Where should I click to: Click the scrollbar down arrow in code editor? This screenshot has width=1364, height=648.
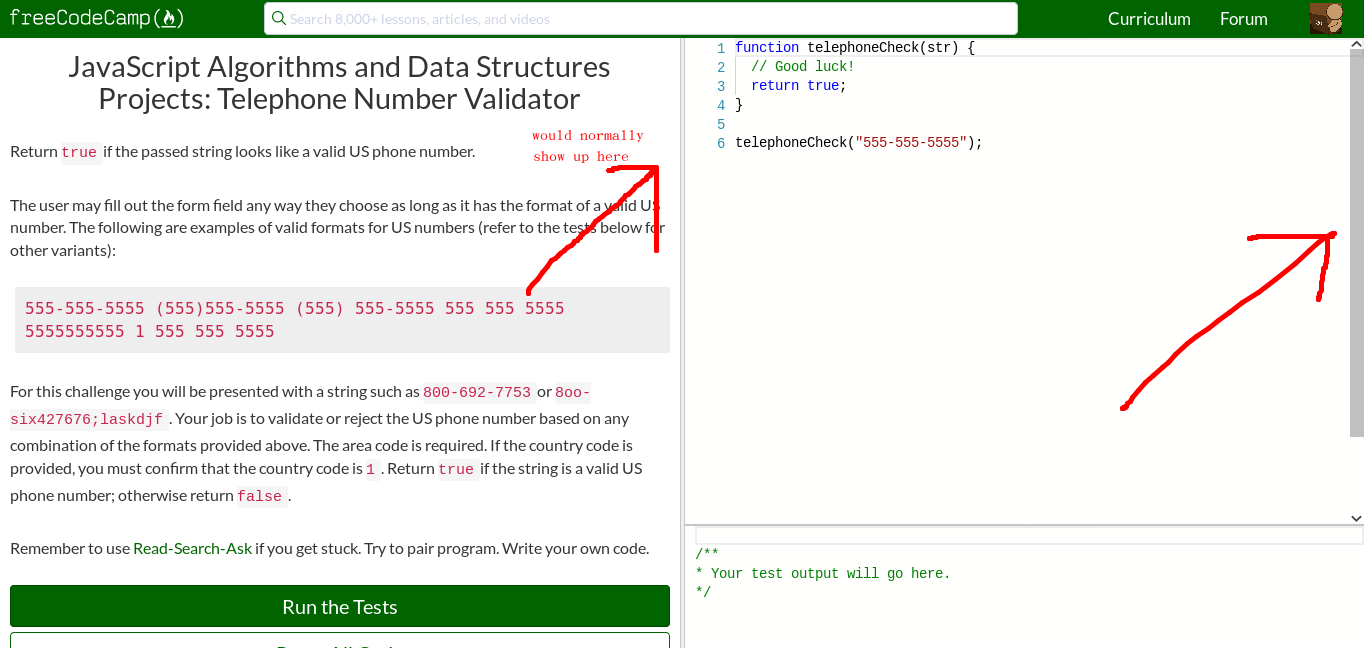[x=1356, y=518]
